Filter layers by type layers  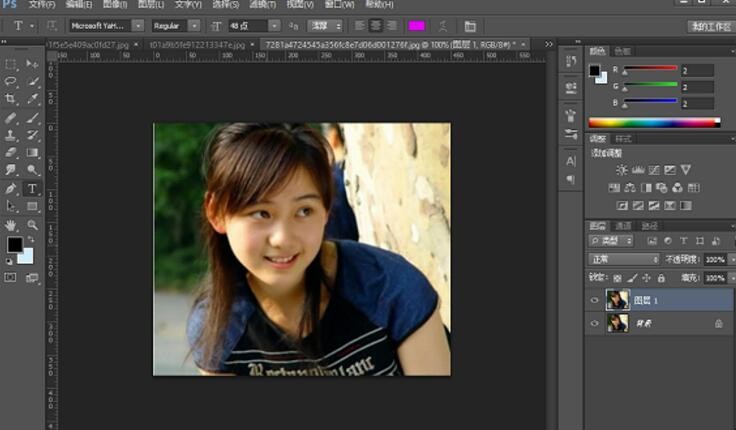(684, 241)
